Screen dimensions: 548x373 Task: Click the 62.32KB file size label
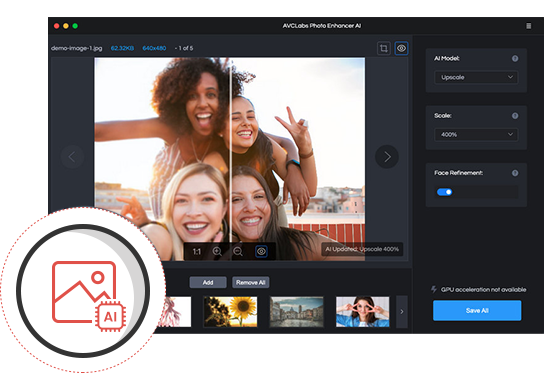(x=122, y=48)
